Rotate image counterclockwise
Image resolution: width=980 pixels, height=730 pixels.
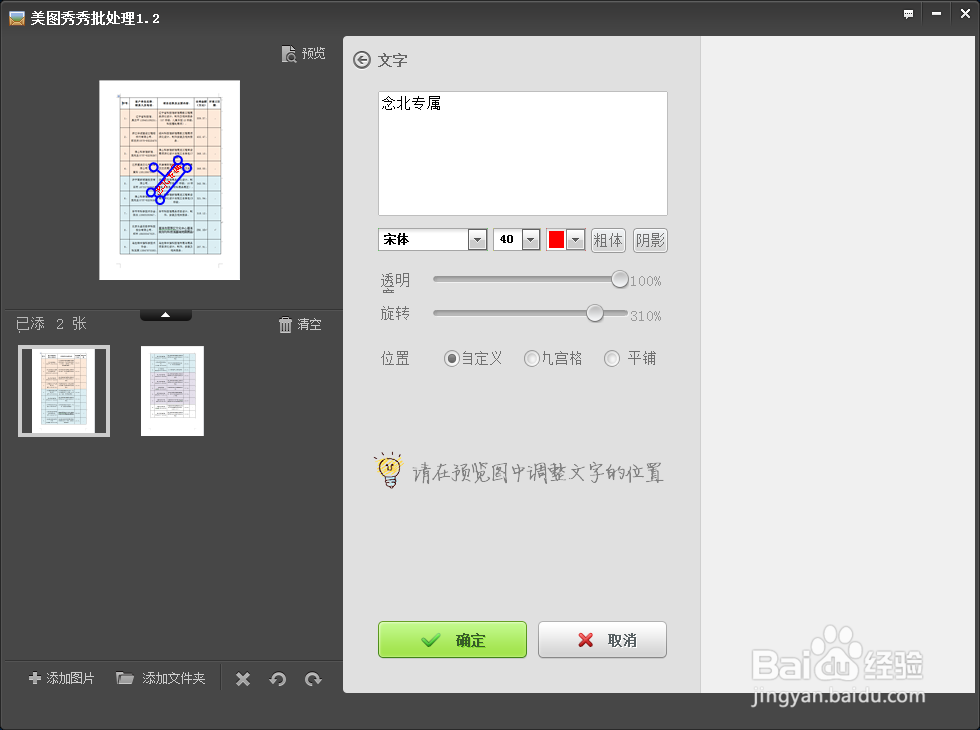(x=278, y=678)
